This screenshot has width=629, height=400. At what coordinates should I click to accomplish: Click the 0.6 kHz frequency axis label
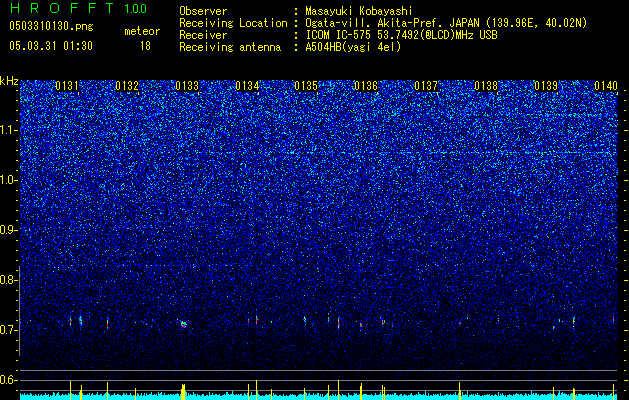(x=9, y=380)
